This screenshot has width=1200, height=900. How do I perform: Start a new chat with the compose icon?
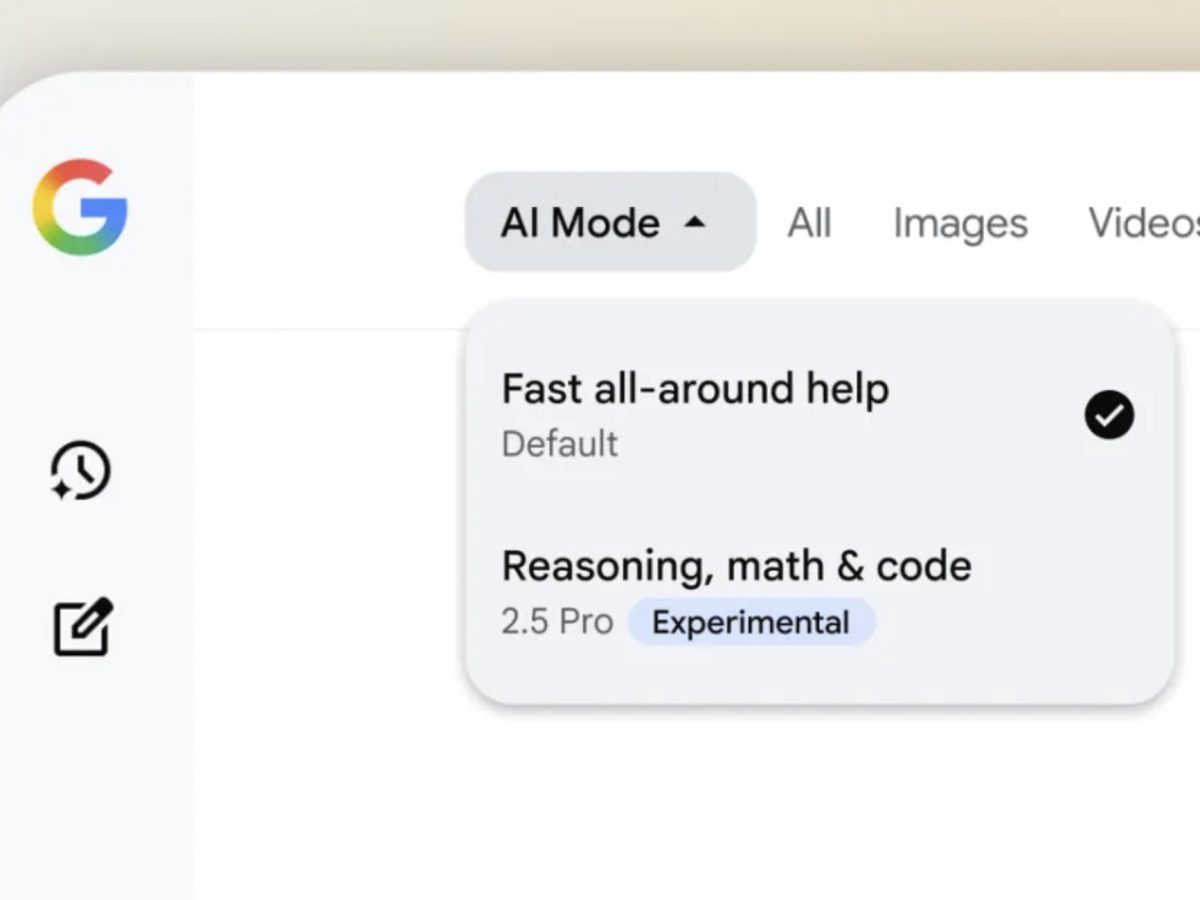click(x=82, y=627)
